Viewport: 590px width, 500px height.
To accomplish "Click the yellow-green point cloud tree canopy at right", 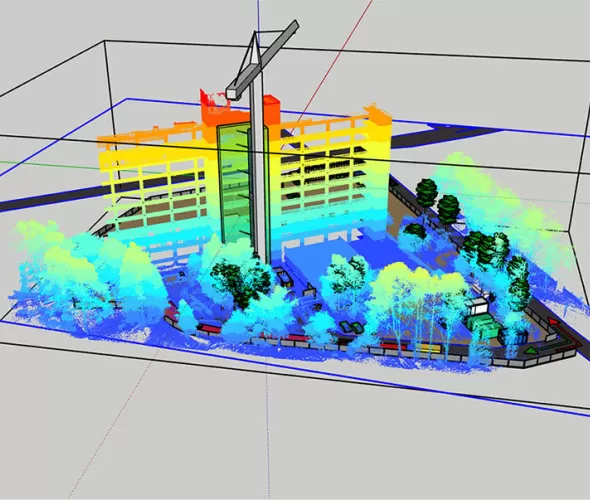I will [x=497, y=199].
